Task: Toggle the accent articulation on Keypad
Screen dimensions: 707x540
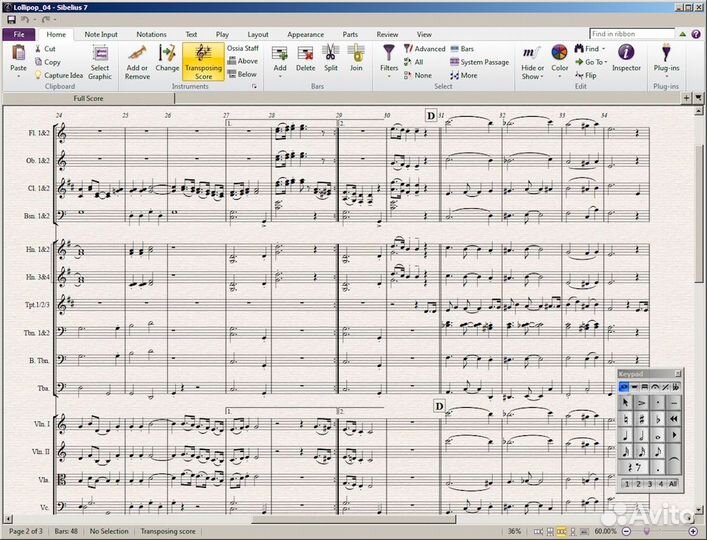Action: point(642,402)
